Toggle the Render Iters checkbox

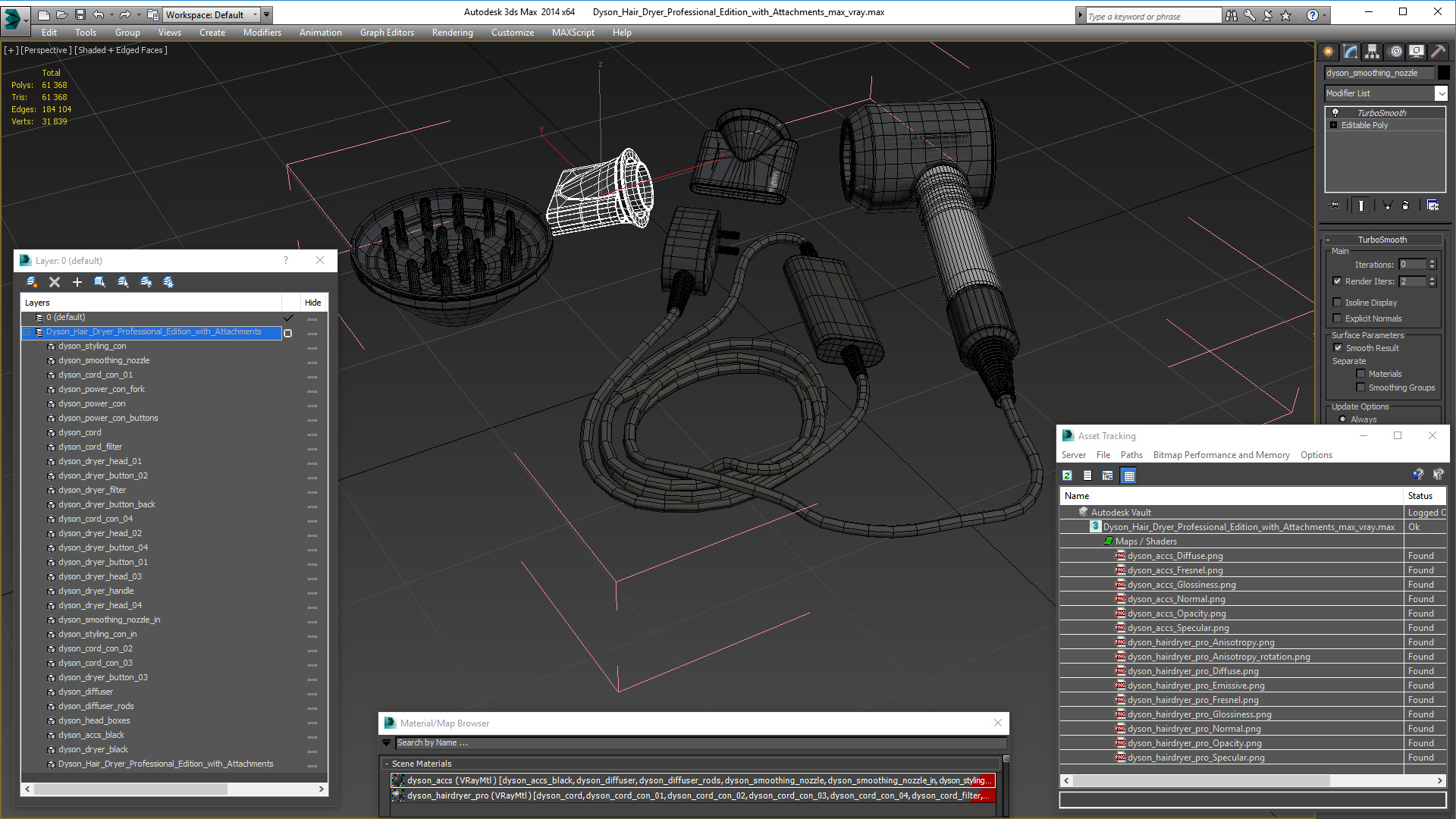(1338, 281)
